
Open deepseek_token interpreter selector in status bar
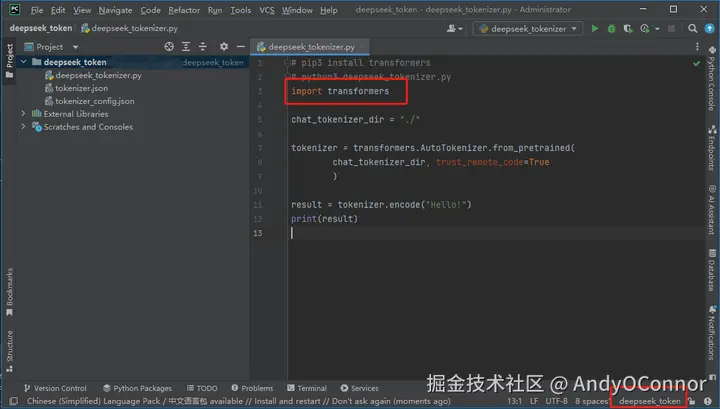coord(649,401)
